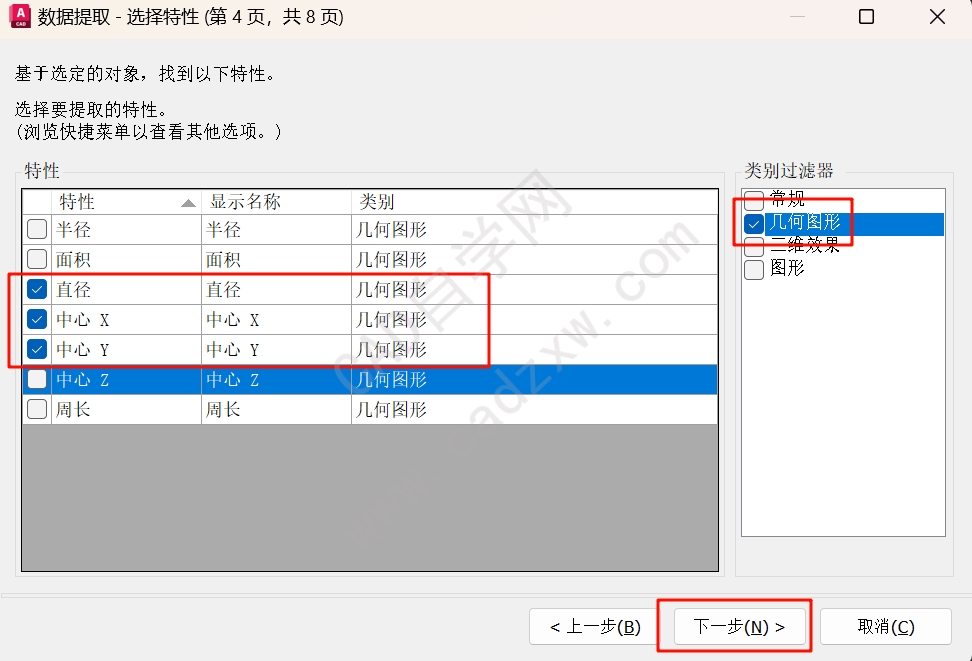
Task: Cancel the wizard with 取消(C)
Action: (886, 626)
